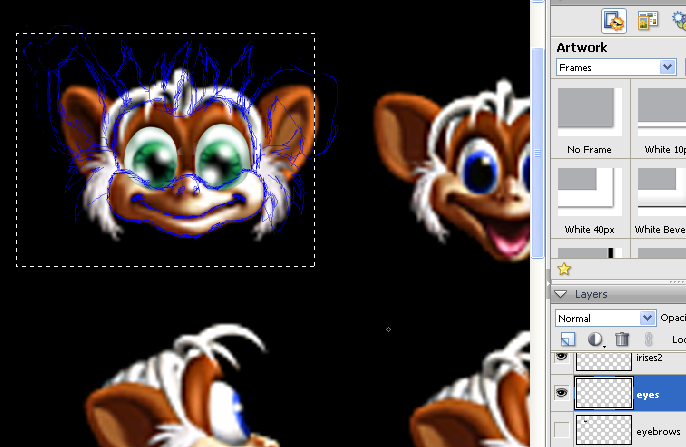Click the link layers chain icon
The width and height of the screenshot is (686, 447).
[648, 339]
